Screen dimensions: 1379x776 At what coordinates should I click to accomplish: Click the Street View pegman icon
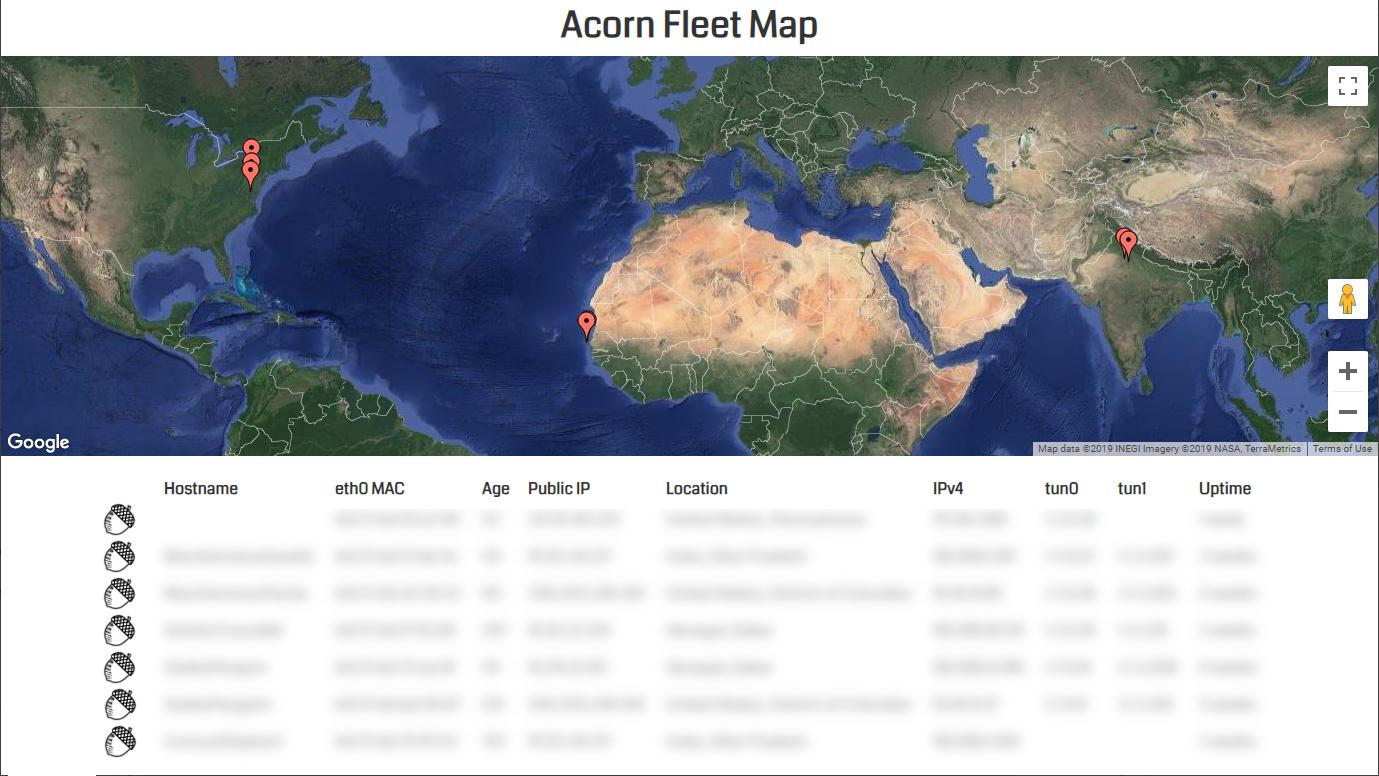pyautogui.click(x=1347, y=299)
